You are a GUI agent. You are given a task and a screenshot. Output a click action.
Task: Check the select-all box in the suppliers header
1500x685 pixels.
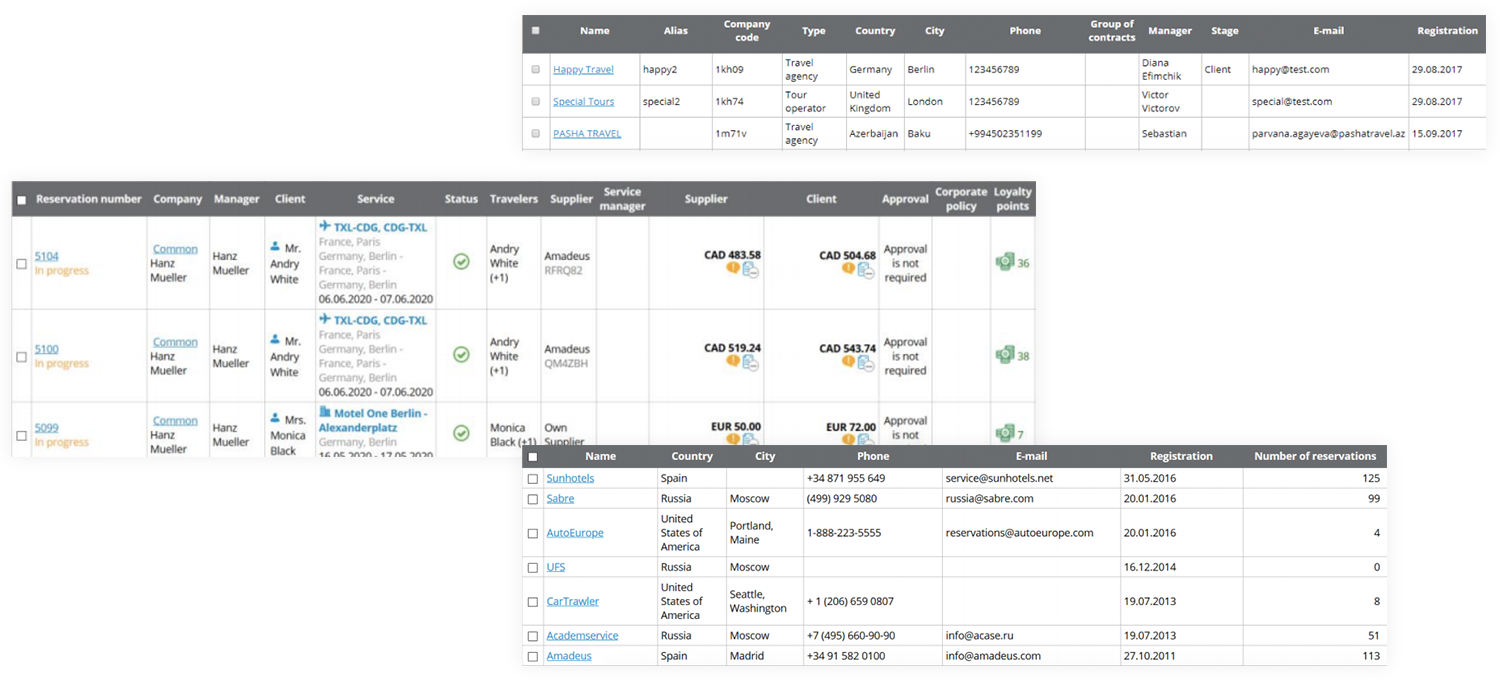(532, 455)
